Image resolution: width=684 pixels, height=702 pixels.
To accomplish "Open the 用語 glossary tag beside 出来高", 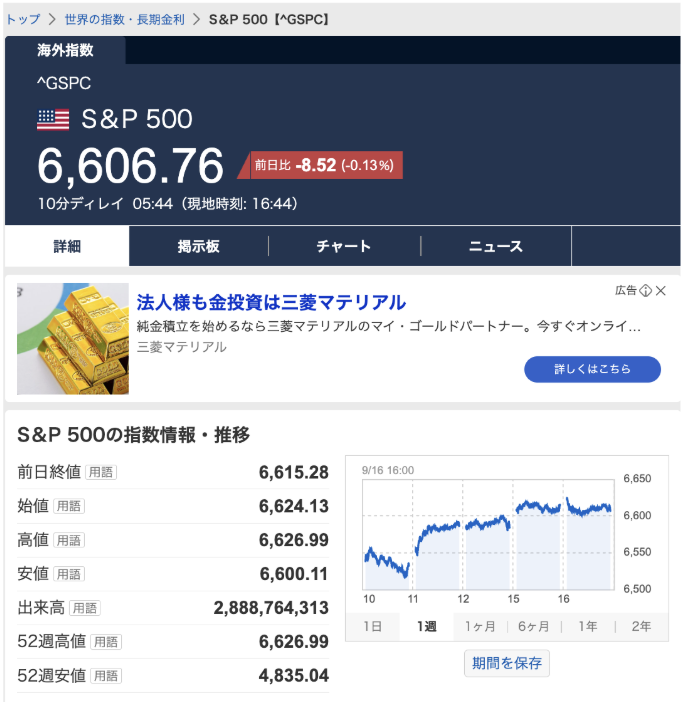I will coord(84,608).
